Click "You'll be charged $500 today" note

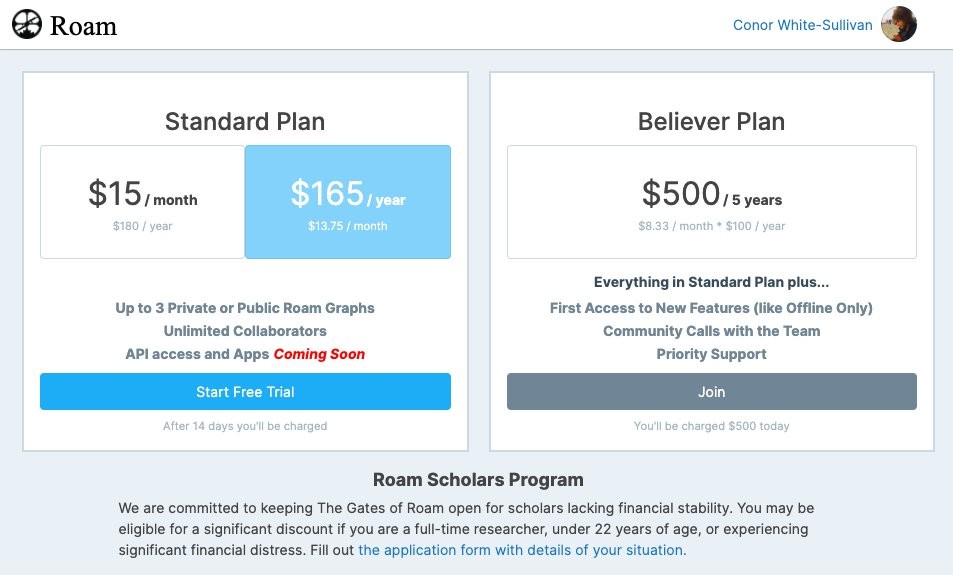tap(711, 426)
